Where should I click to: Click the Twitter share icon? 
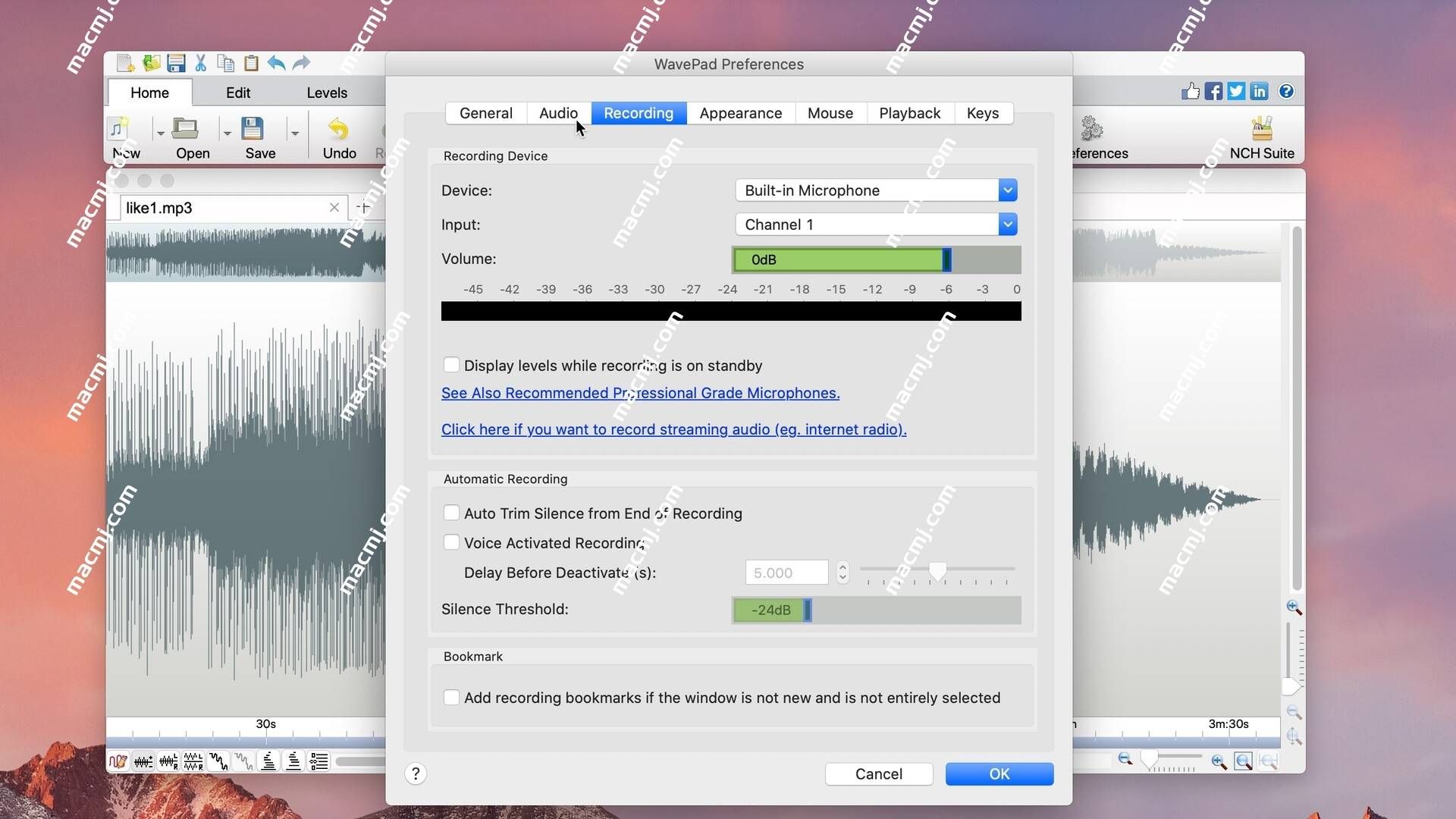coord(1236,92)
